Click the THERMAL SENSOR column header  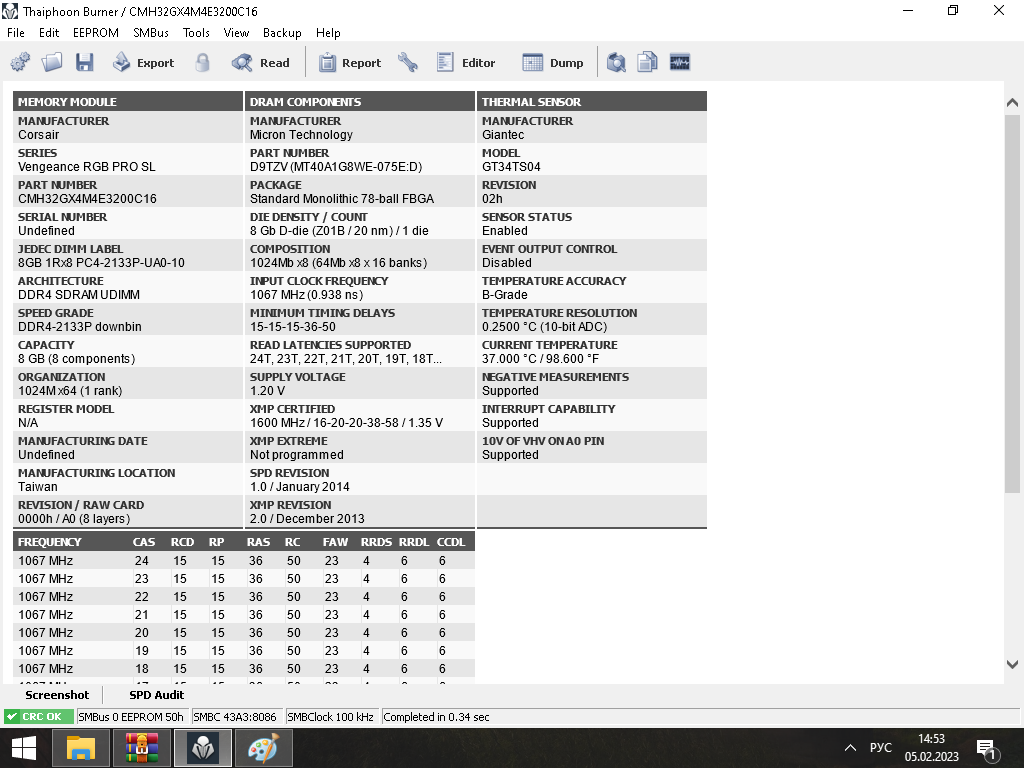click(592, 101)
